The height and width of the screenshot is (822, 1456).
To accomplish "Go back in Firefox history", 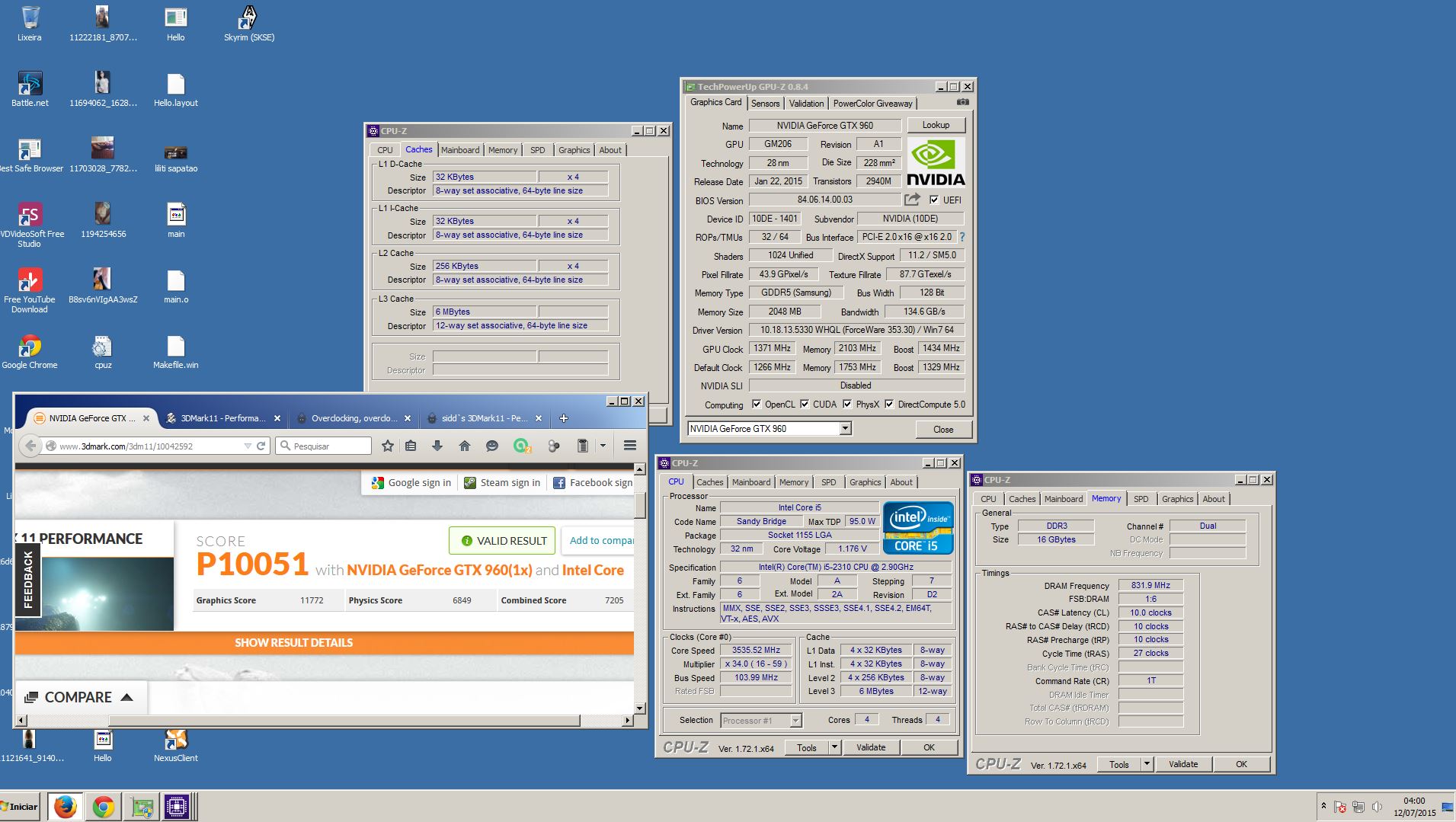I will pos(30,446).
